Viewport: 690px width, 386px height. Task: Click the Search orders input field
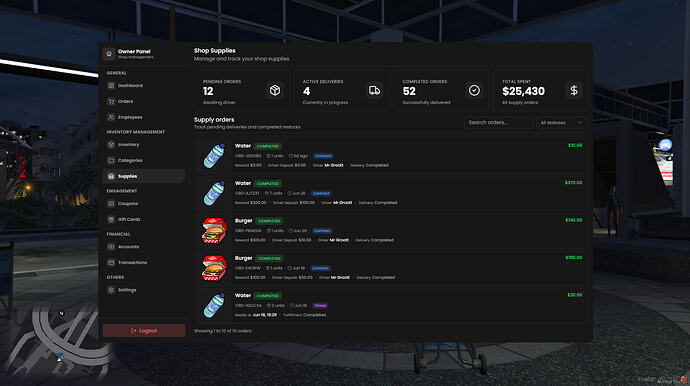pos(499,122)
